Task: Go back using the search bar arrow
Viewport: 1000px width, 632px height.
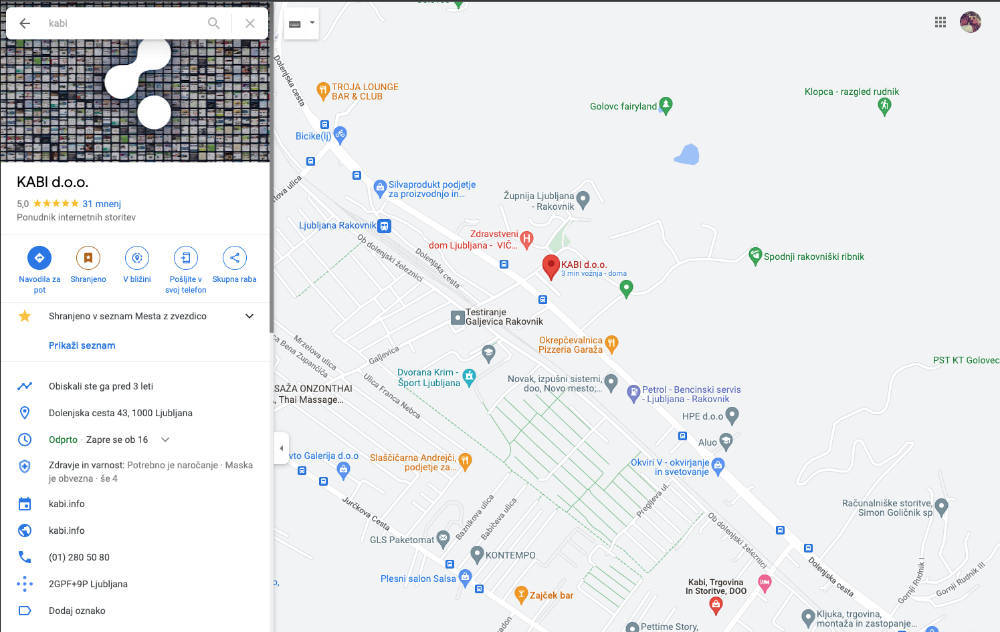Action: coord(24,24)
